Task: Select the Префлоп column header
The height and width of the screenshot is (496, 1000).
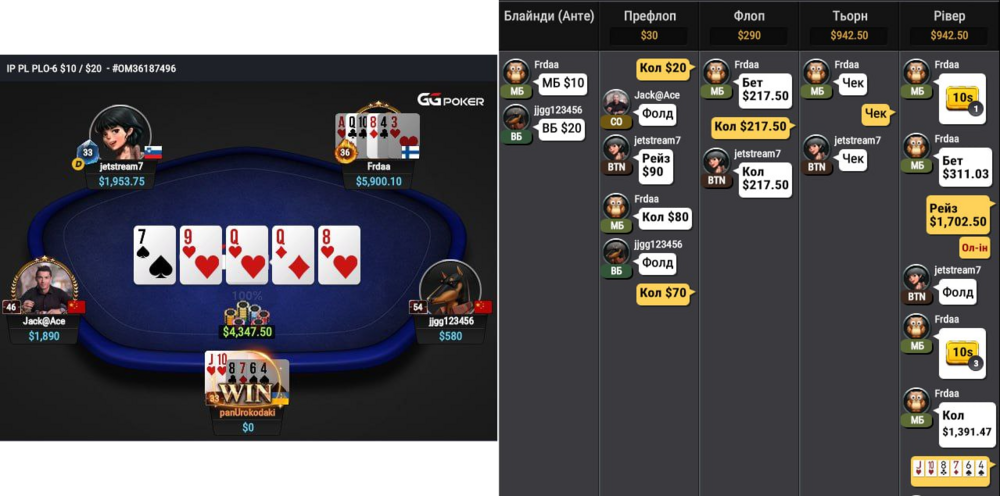Action: [x=649, y=16]
